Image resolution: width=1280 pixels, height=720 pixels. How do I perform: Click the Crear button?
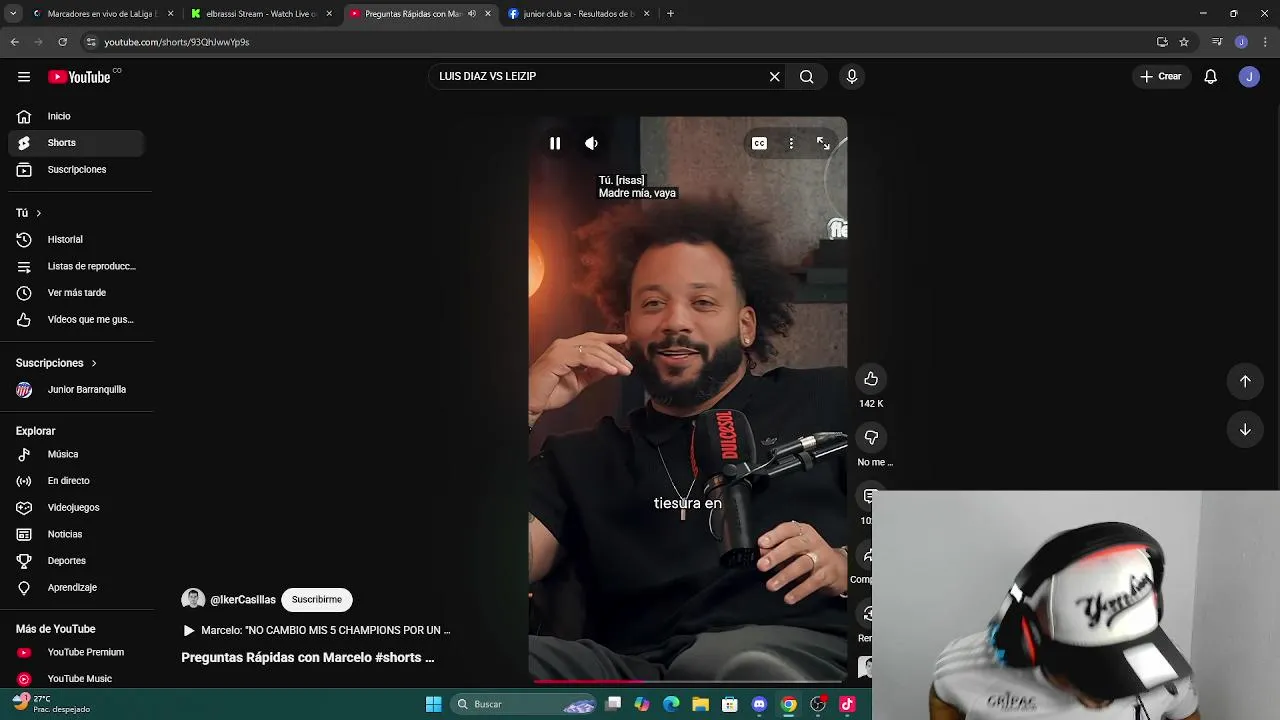click(1160, 77)
